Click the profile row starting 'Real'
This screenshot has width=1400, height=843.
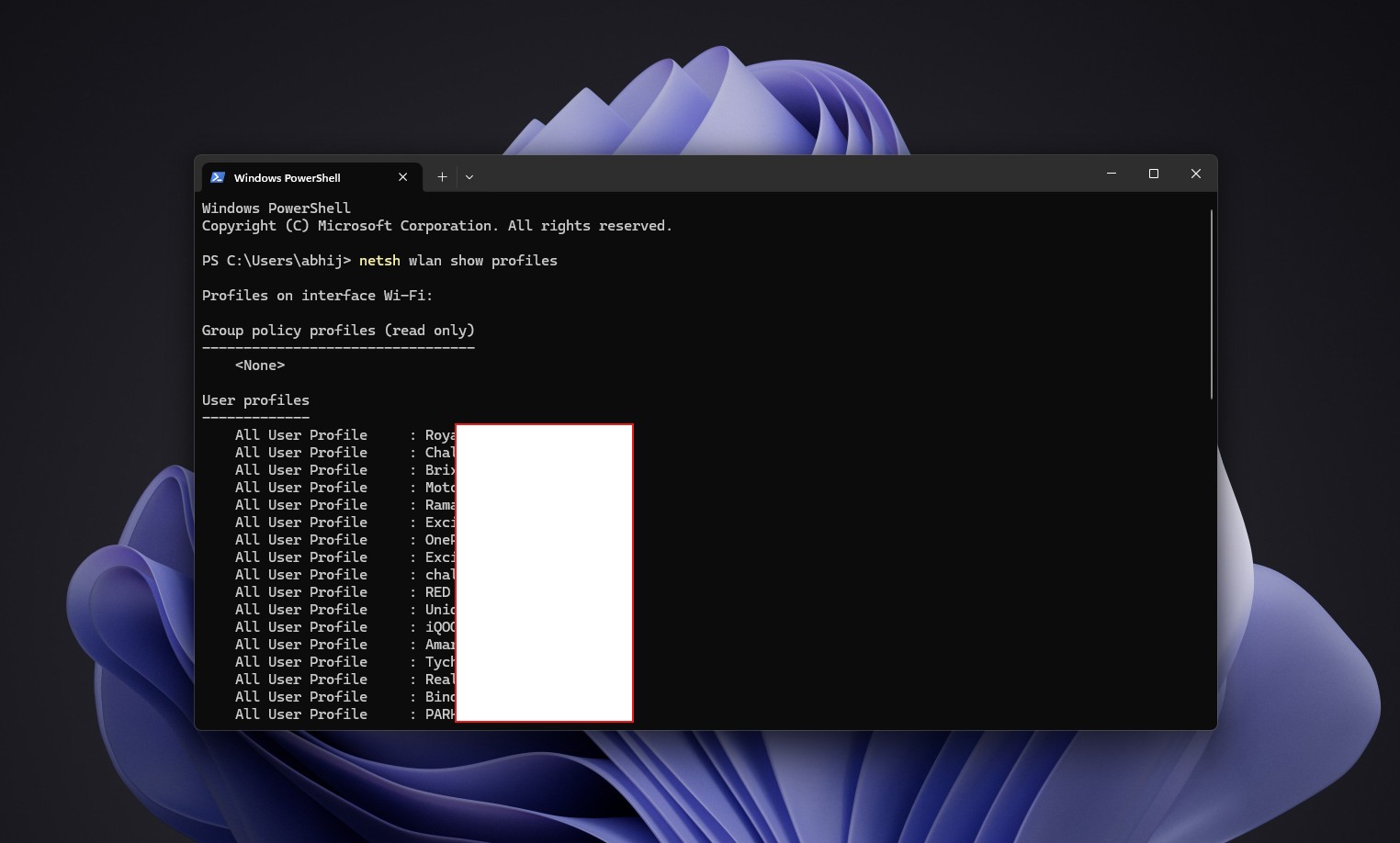pyautogui.click(x=344, y=680)
